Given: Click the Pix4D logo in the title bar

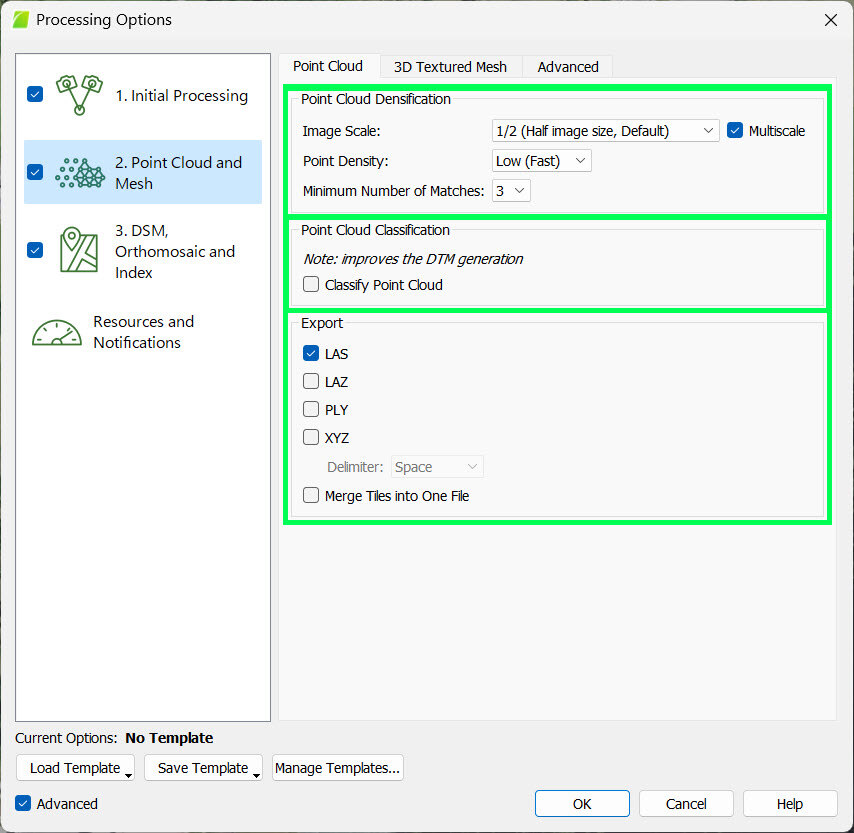Looking at the screenshot, I should click(20, 18).
